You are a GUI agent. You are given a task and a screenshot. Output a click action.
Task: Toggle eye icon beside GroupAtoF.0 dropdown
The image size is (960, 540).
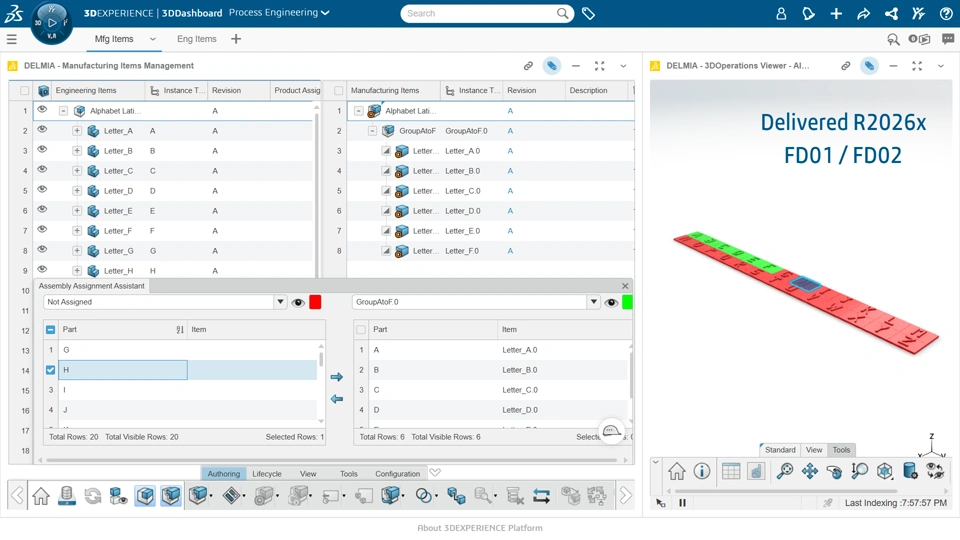[611, 302]
